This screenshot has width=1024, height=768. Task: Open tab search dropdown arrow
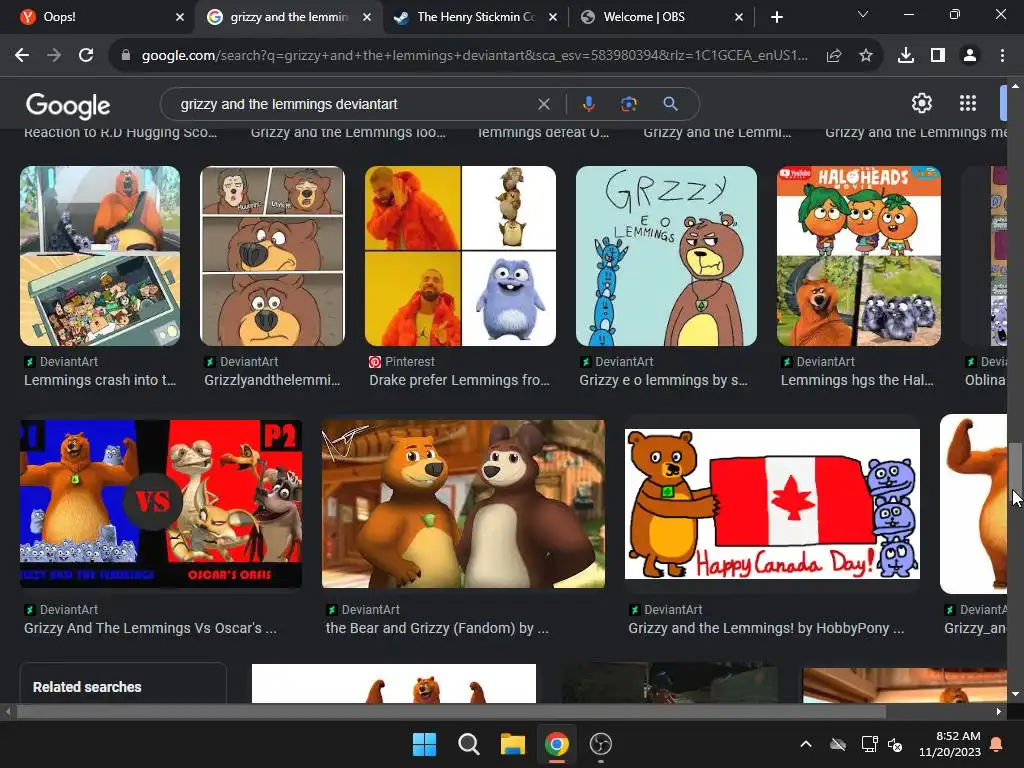click(863, 14)
